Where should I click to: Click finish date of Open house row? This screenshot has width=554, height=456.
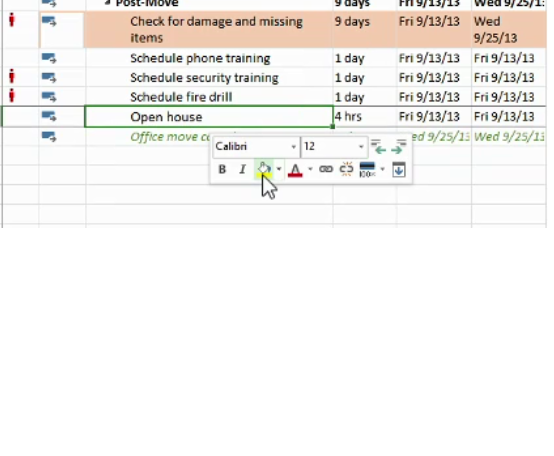coord(504,117)
